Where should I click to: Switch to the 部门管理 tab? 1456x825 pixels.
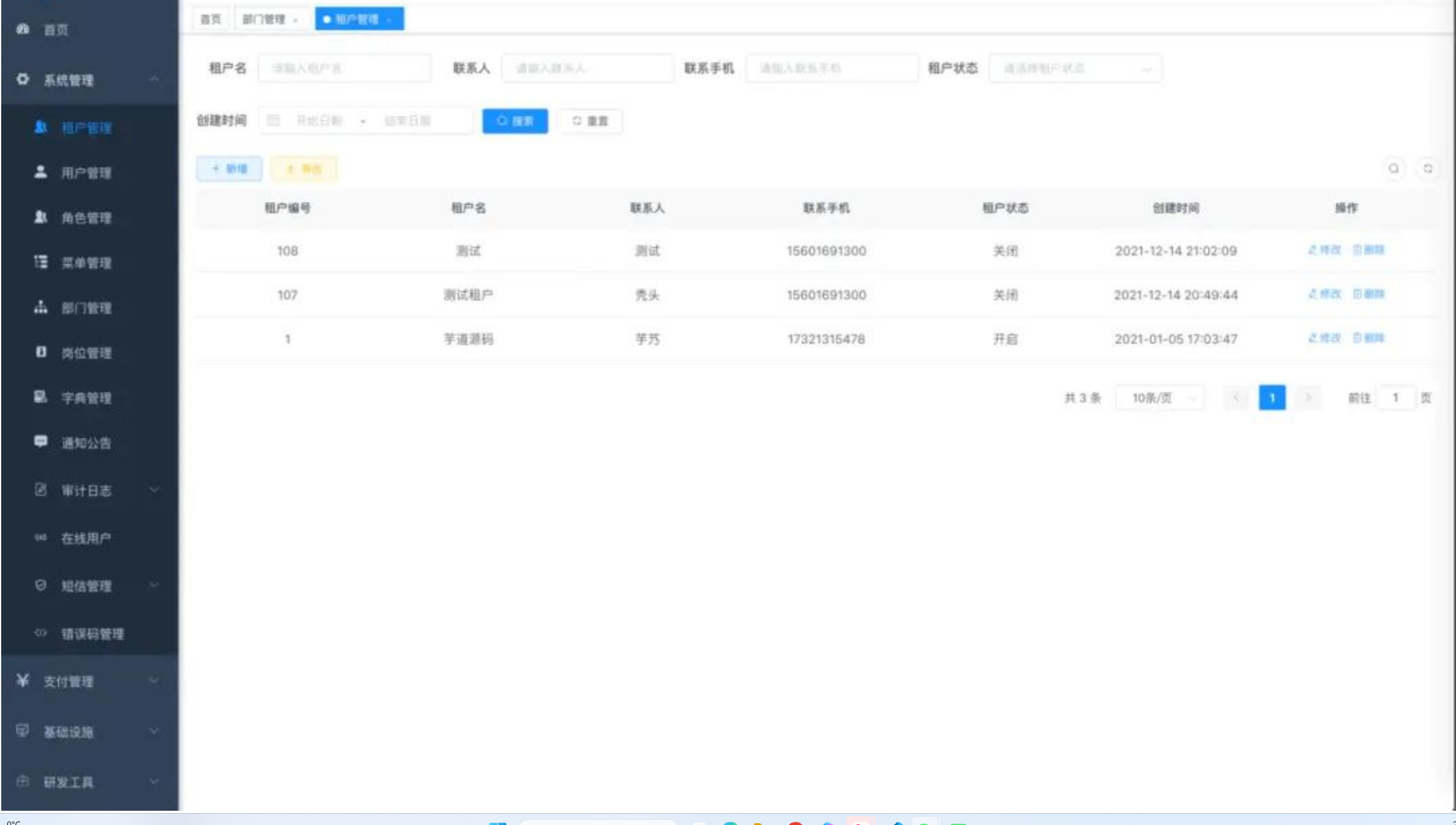pyautogui.click(x=271, y=19)
